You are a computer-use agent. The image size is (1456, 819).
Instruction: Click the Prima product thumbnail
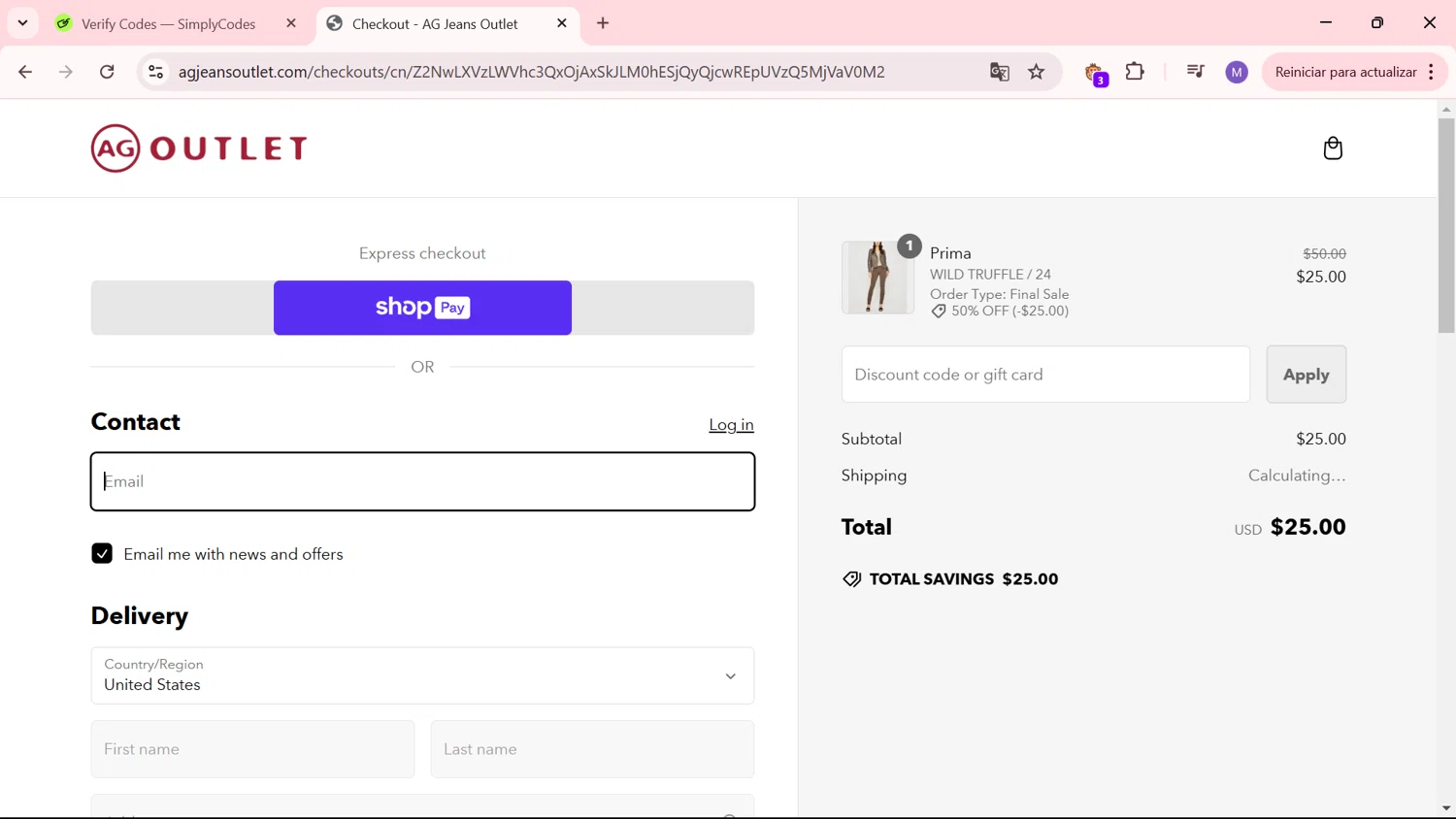877,278
